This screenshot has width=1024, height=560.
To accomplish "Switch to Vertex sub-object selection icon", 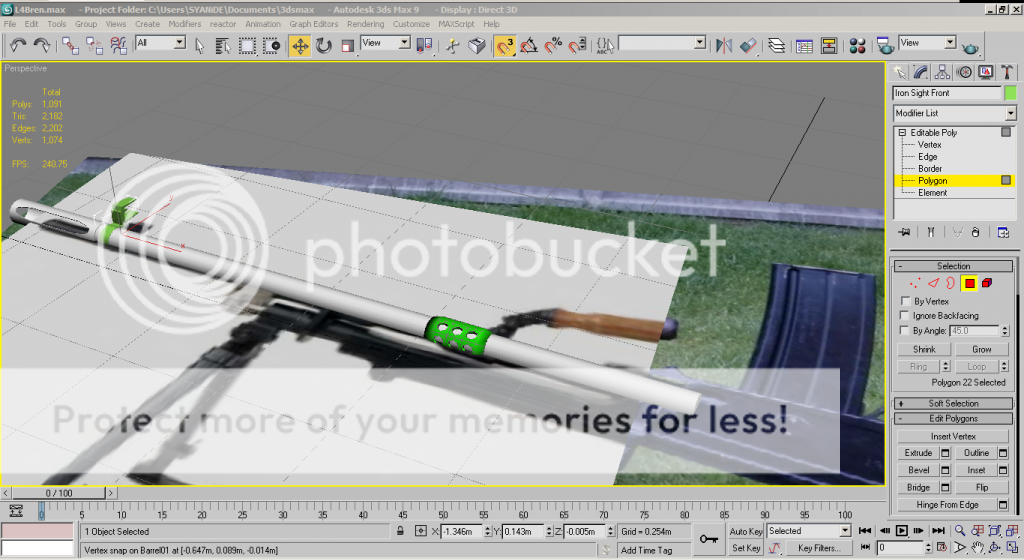I will 914,284.
